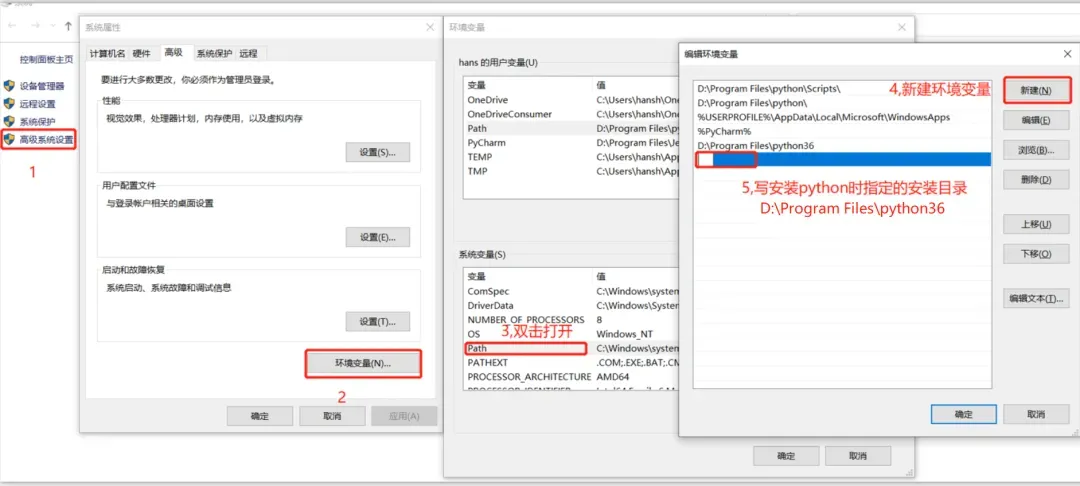This screenshot has height=486, width=1080.
Task: Switch to 计算机名 tab
Action: coord(107,53)
